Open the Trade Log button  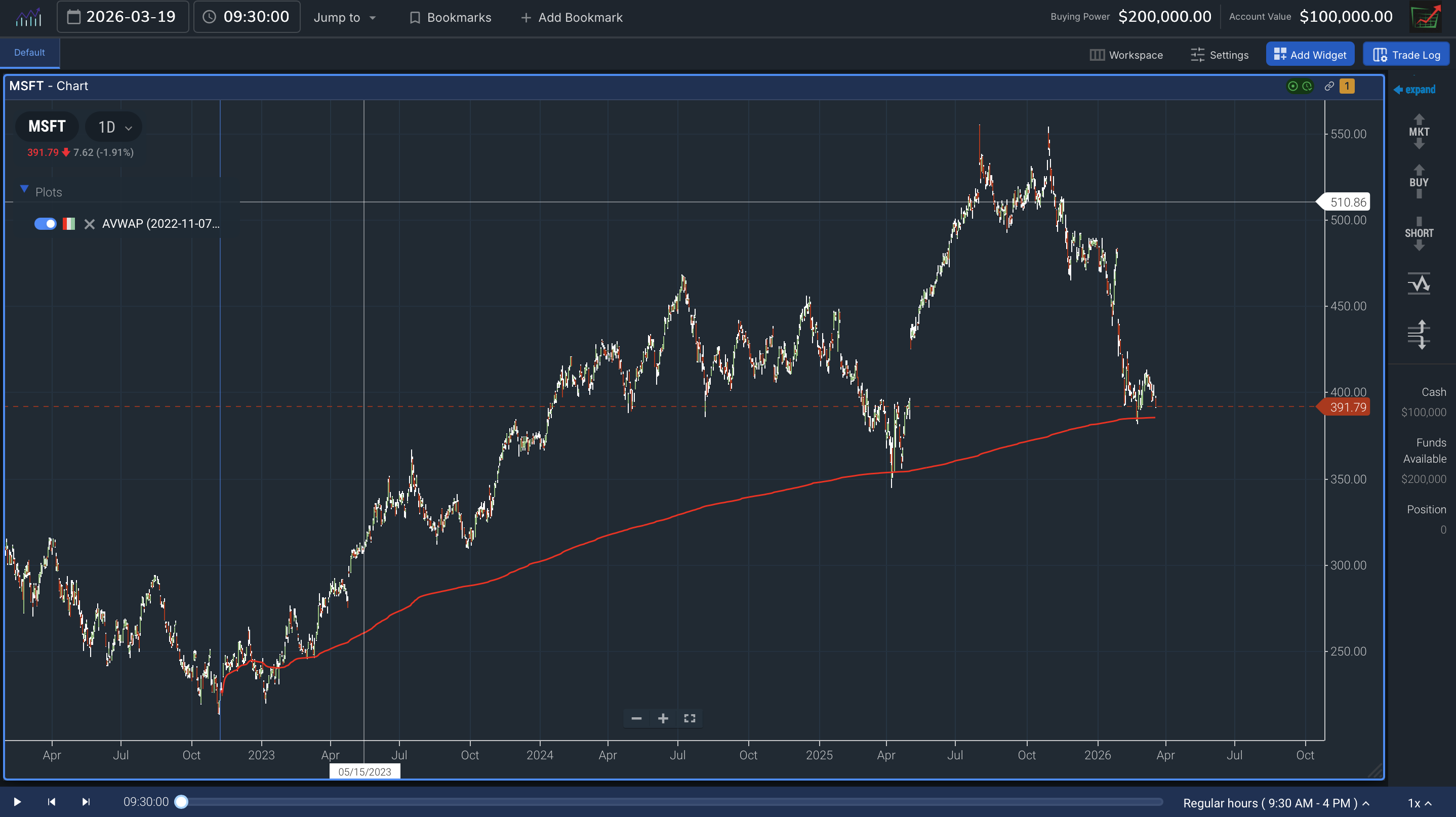pos(1406,55)
